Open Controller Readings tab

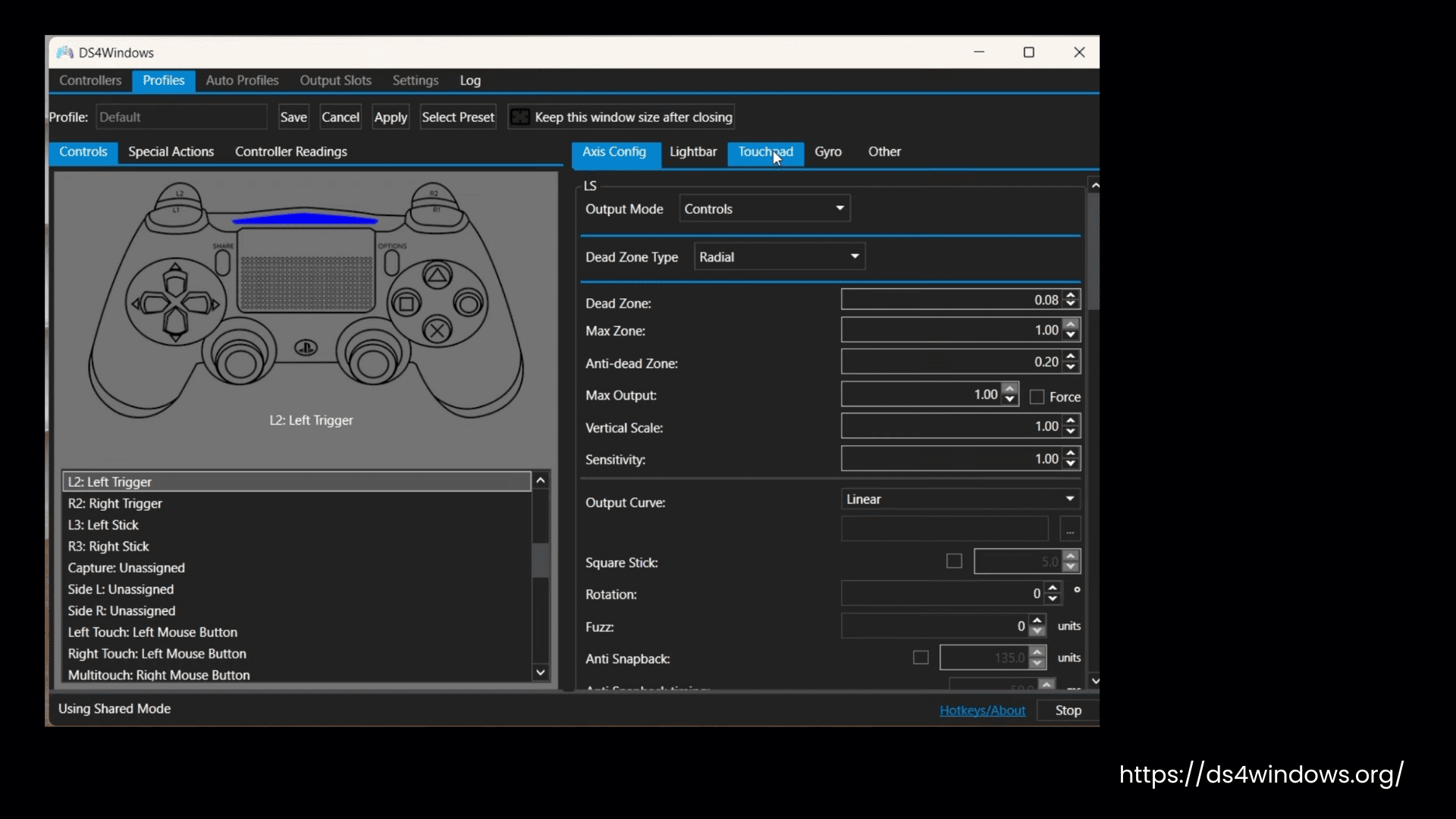(x=291, y=152)
